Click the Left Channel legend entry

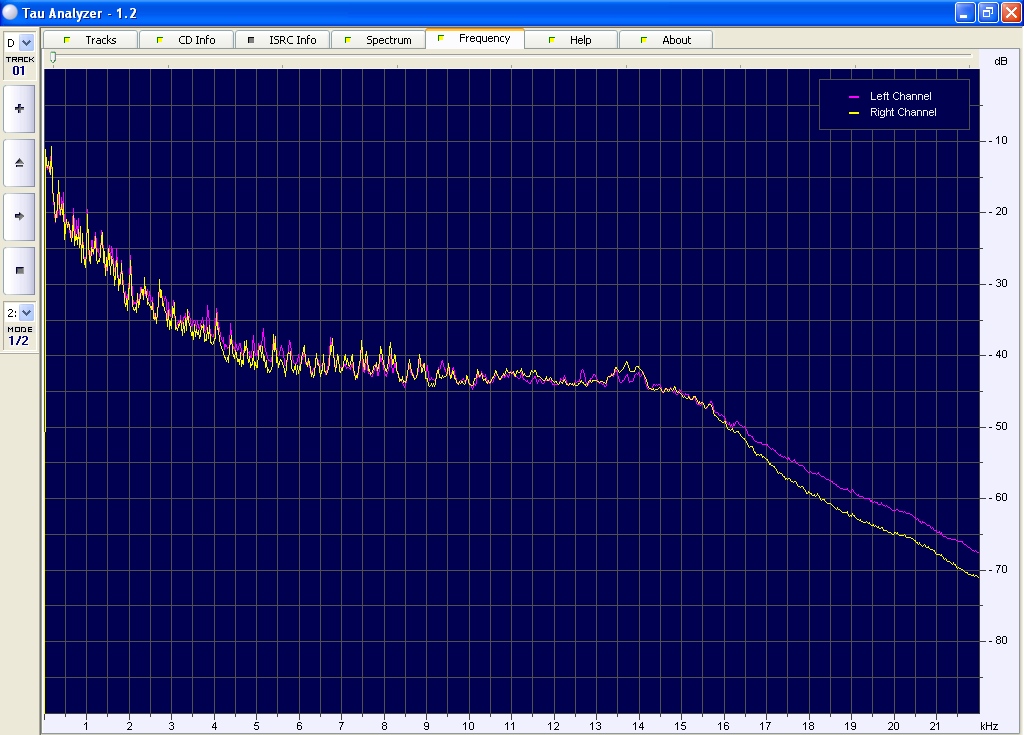[x=900, y=96]
